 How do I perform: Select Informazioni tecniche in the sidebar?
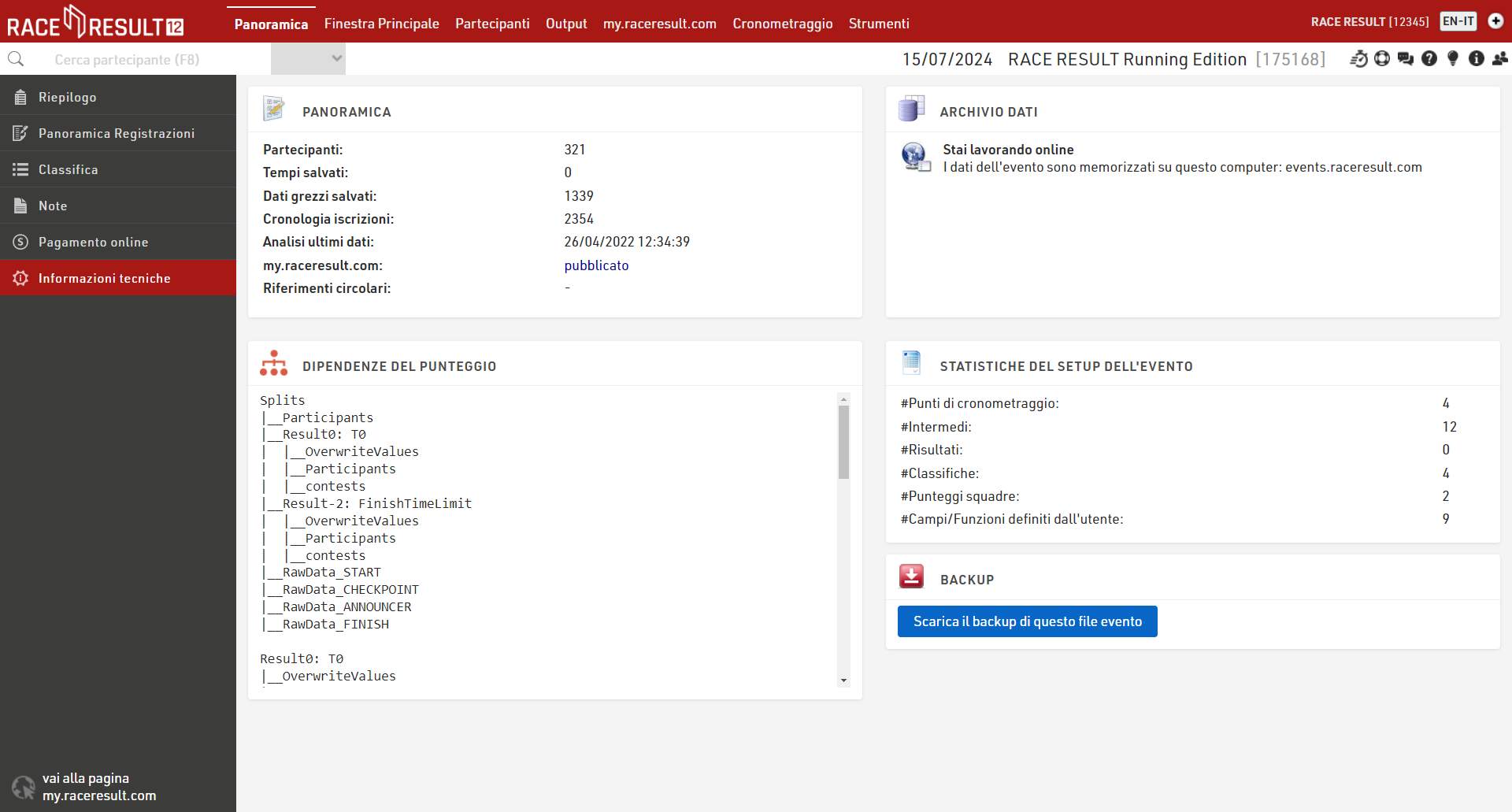tap(118, 278)
